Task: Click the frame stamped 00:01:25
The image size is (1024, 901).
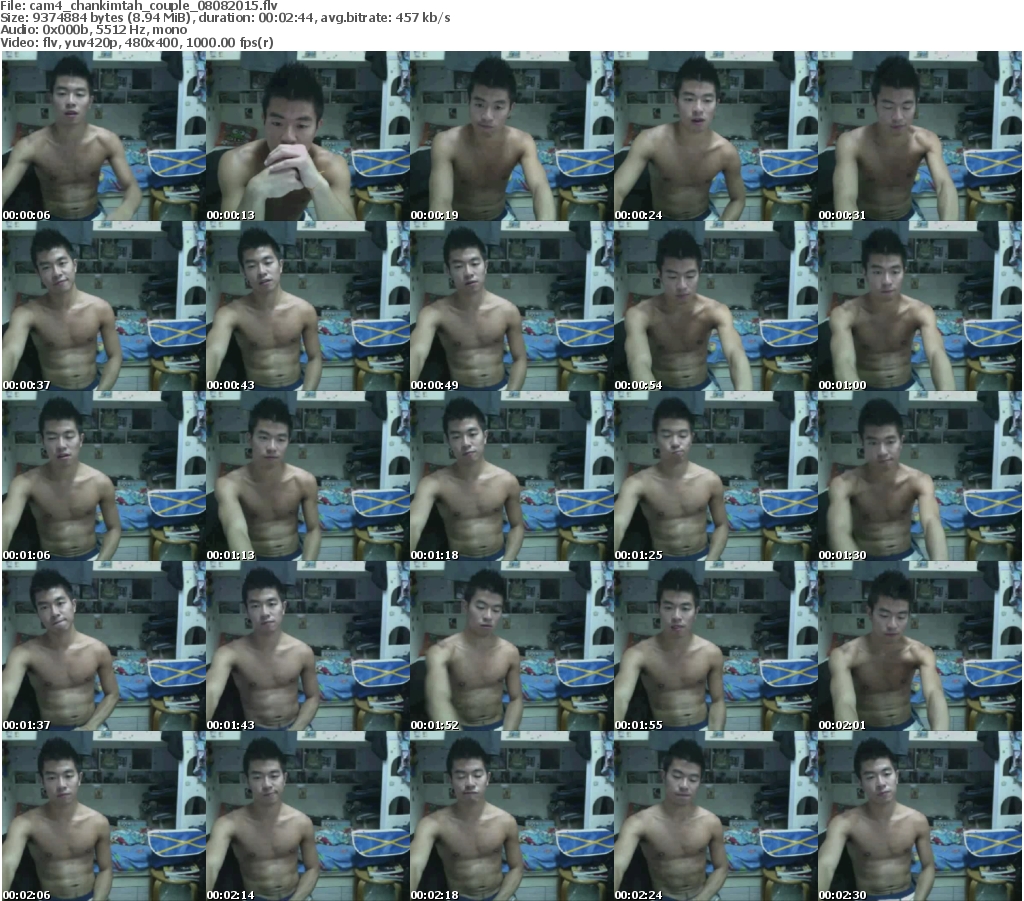Action: (715, 476)
